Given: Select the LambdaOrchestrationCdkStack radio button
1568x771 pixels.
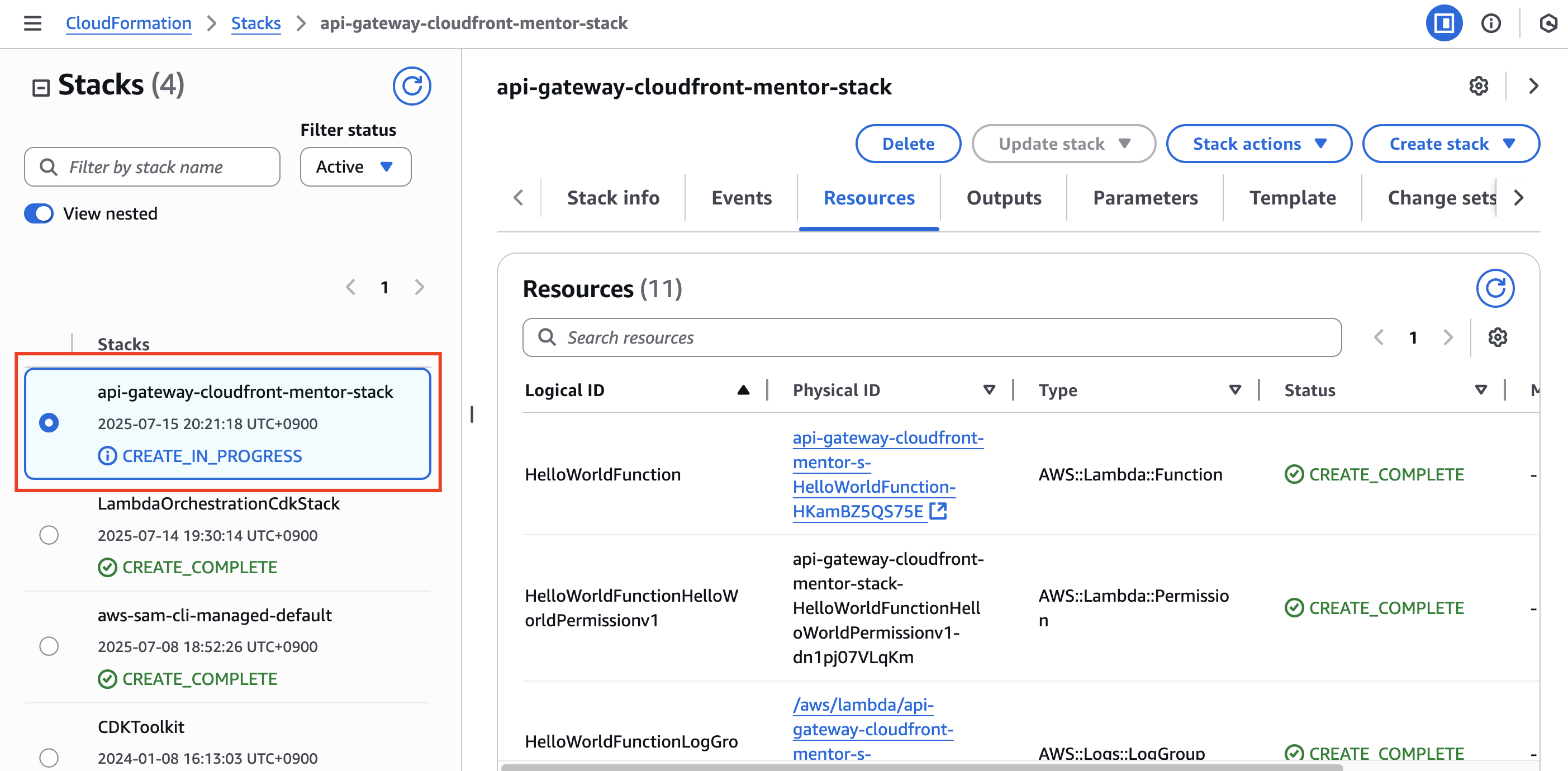Looking at the screenshot, I should click(49, 535).
